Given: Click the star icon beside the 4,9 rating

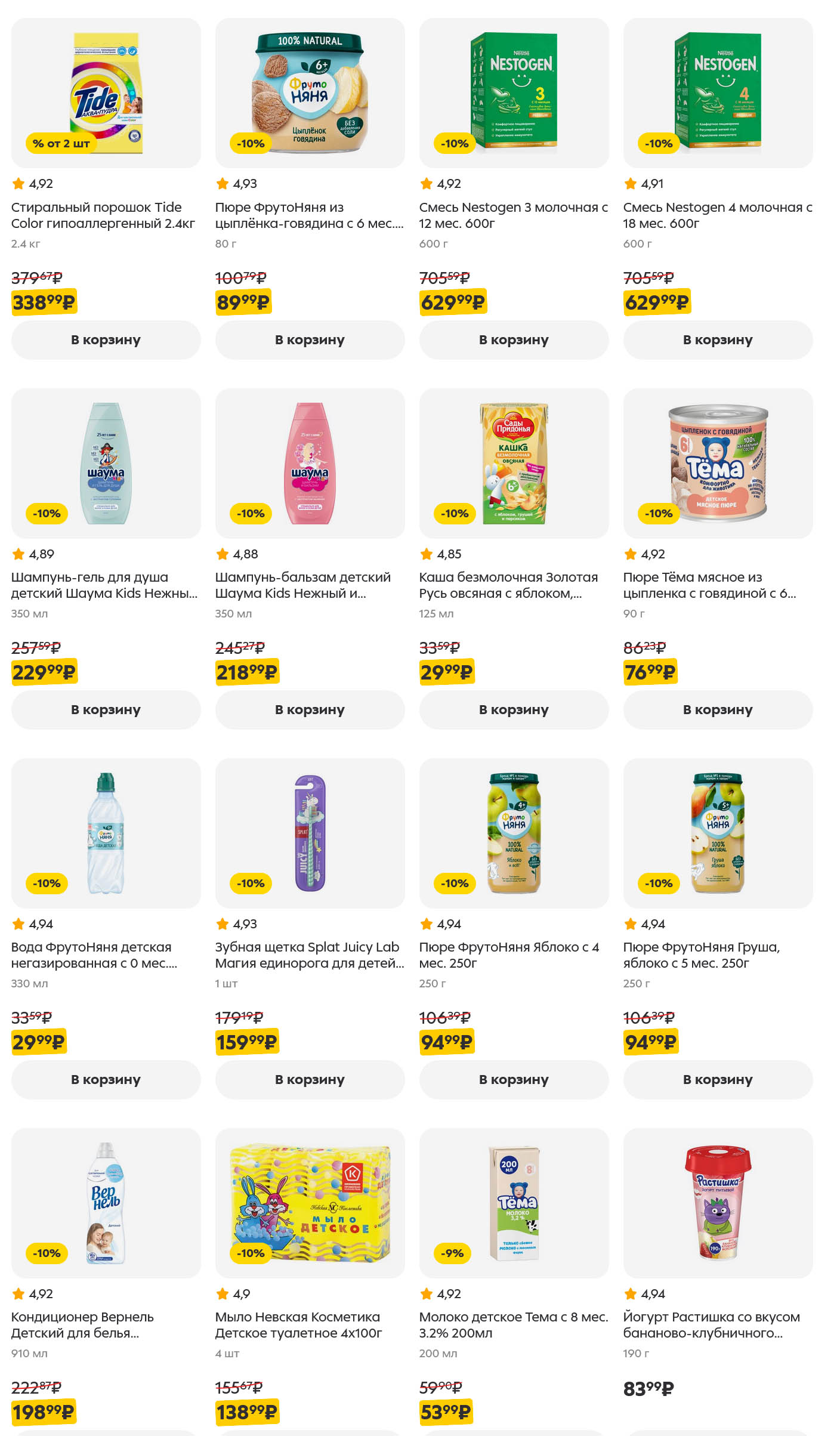Looking at the screenshot, I should pyautogui.click(x=223, y=1294).
